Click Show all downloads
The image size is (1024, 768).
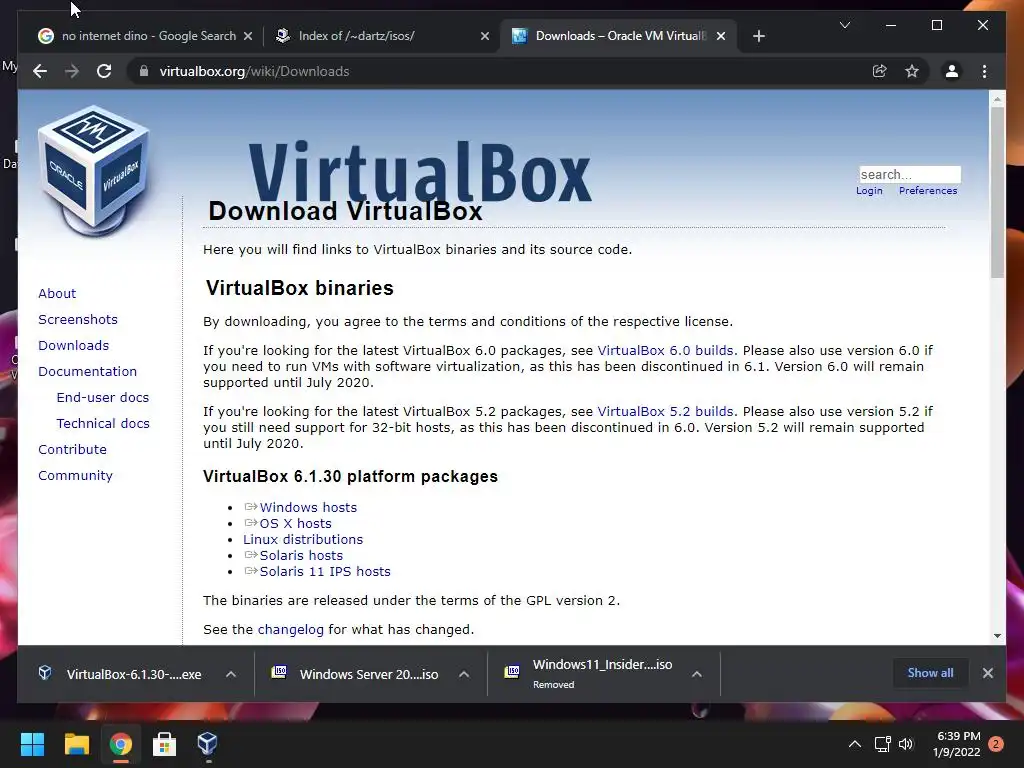(x=930, y=673)
